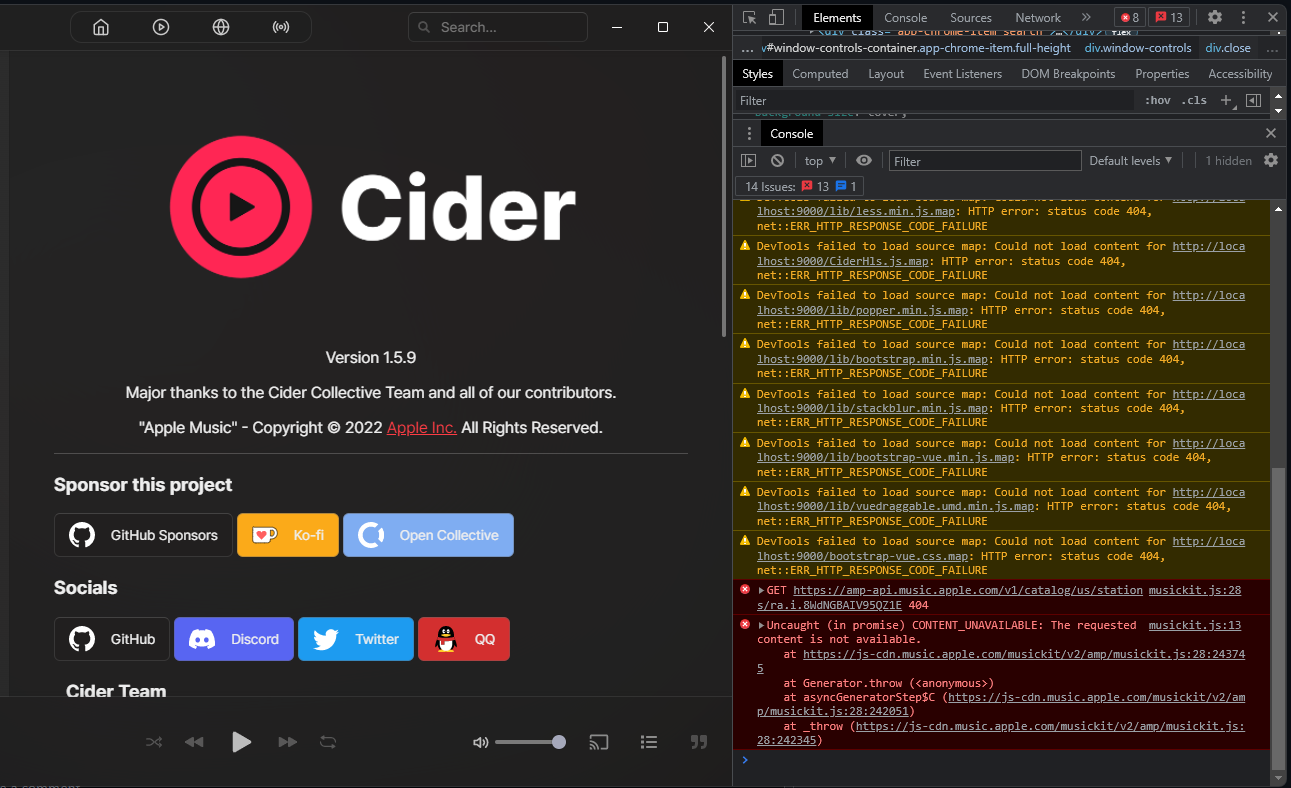Screen dimensions: 1291x788
Task: Clear the console
Action: pos(777,160)
